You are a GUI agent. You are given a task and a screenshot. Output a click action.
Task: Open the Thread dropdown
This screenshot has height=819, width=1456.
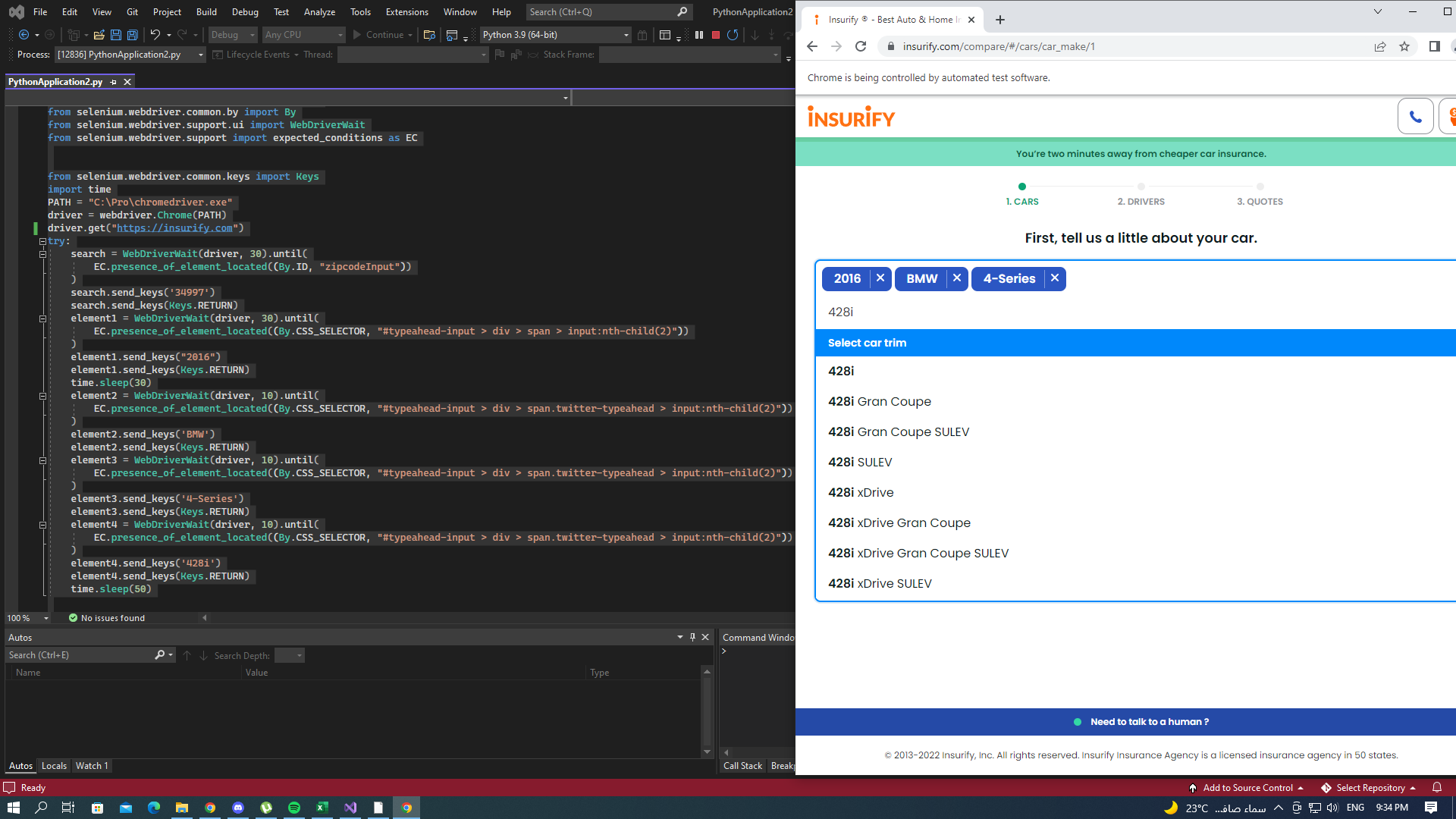[413, 55]
